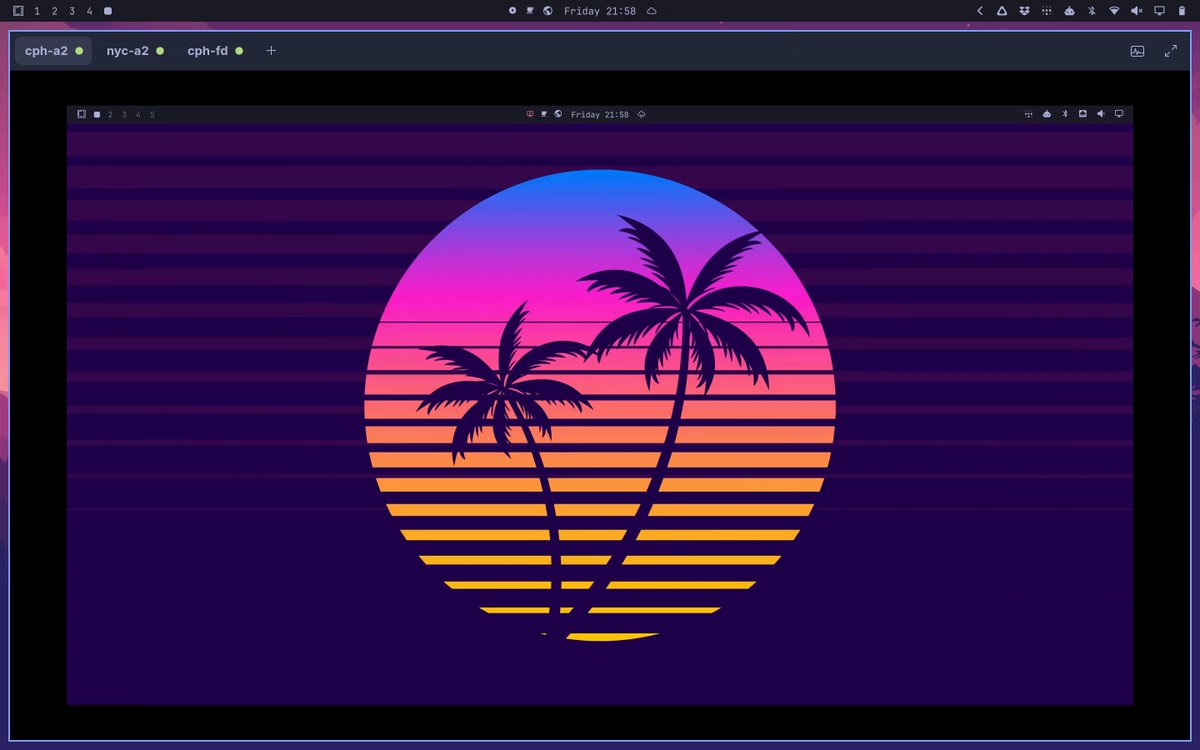Screen dimensions: 1200x750
Task: Open the host bar clock Friday 21:58
Action: click(600, 11)
